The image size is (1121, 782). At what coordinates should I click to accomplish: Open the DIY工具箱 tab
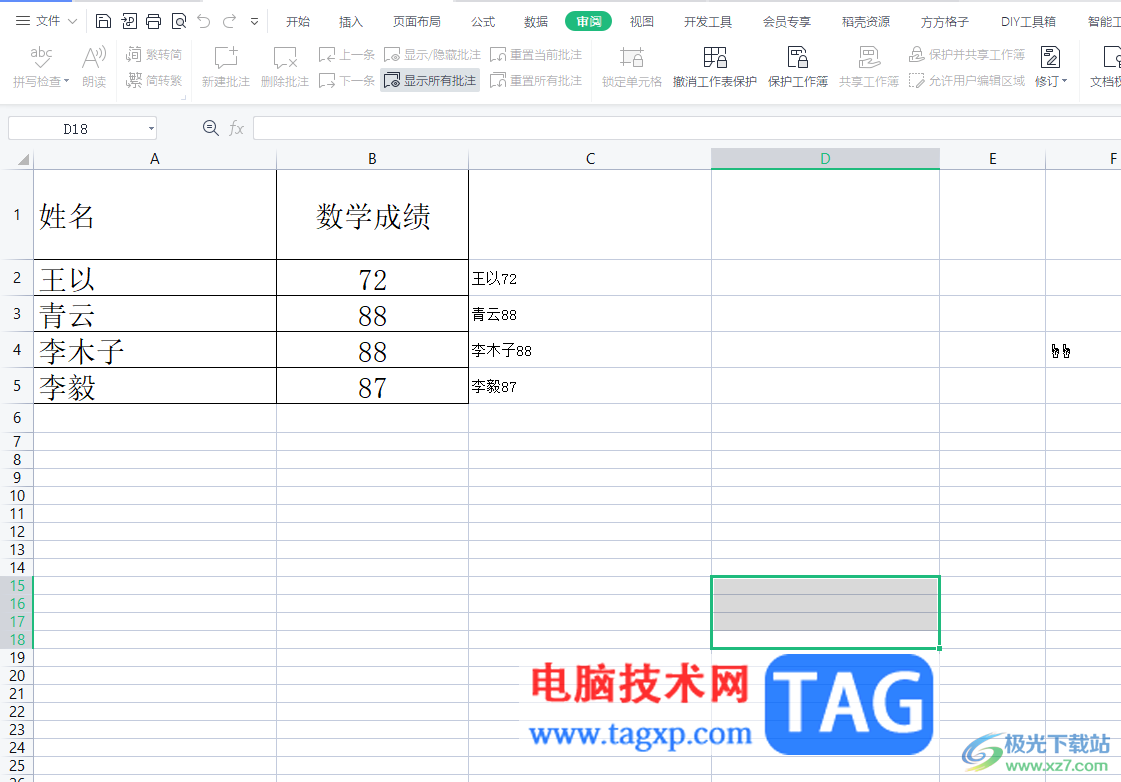tap(1028, 21)
